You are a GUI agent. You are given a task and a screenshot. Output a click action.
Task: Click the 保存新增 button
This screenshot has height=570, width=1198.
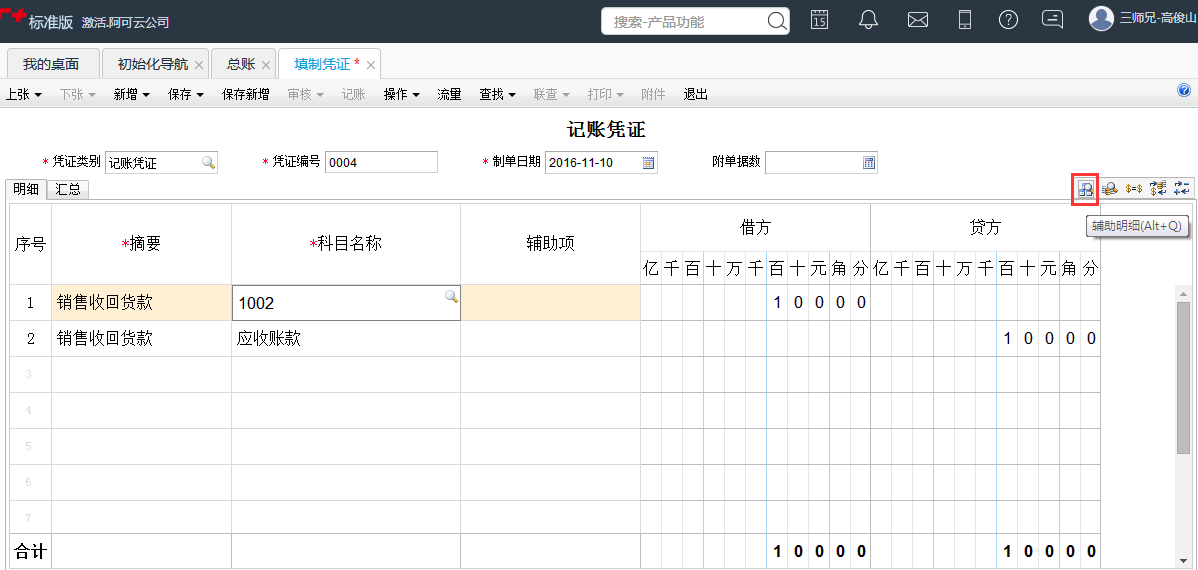click(245, 95)
